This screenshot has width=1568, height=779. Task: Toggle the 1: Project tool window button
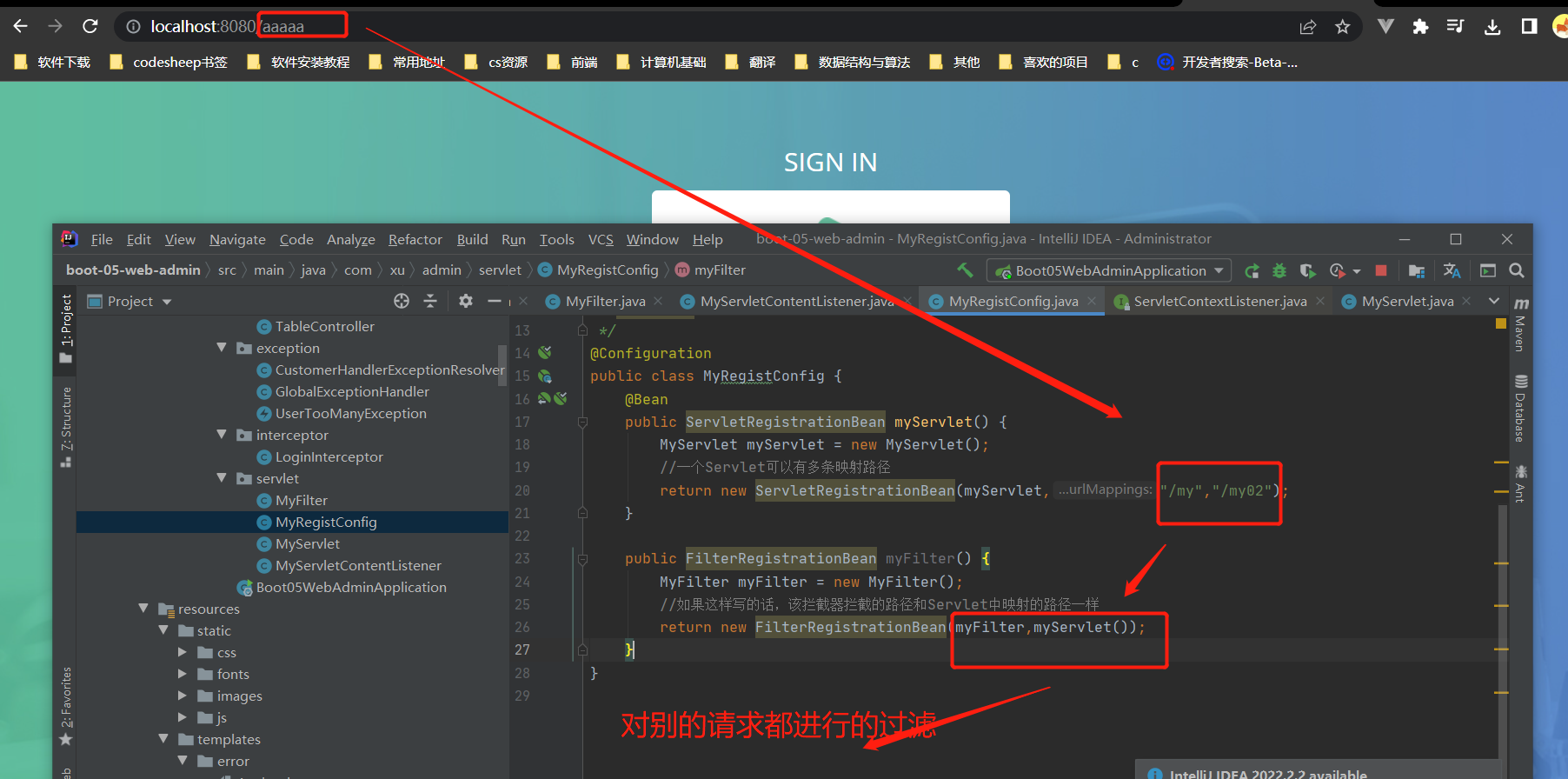coord(66,329)
